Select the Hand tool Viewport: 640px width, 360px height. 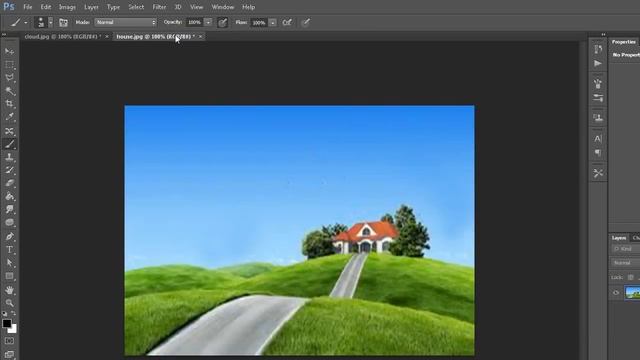pos(9,290)
